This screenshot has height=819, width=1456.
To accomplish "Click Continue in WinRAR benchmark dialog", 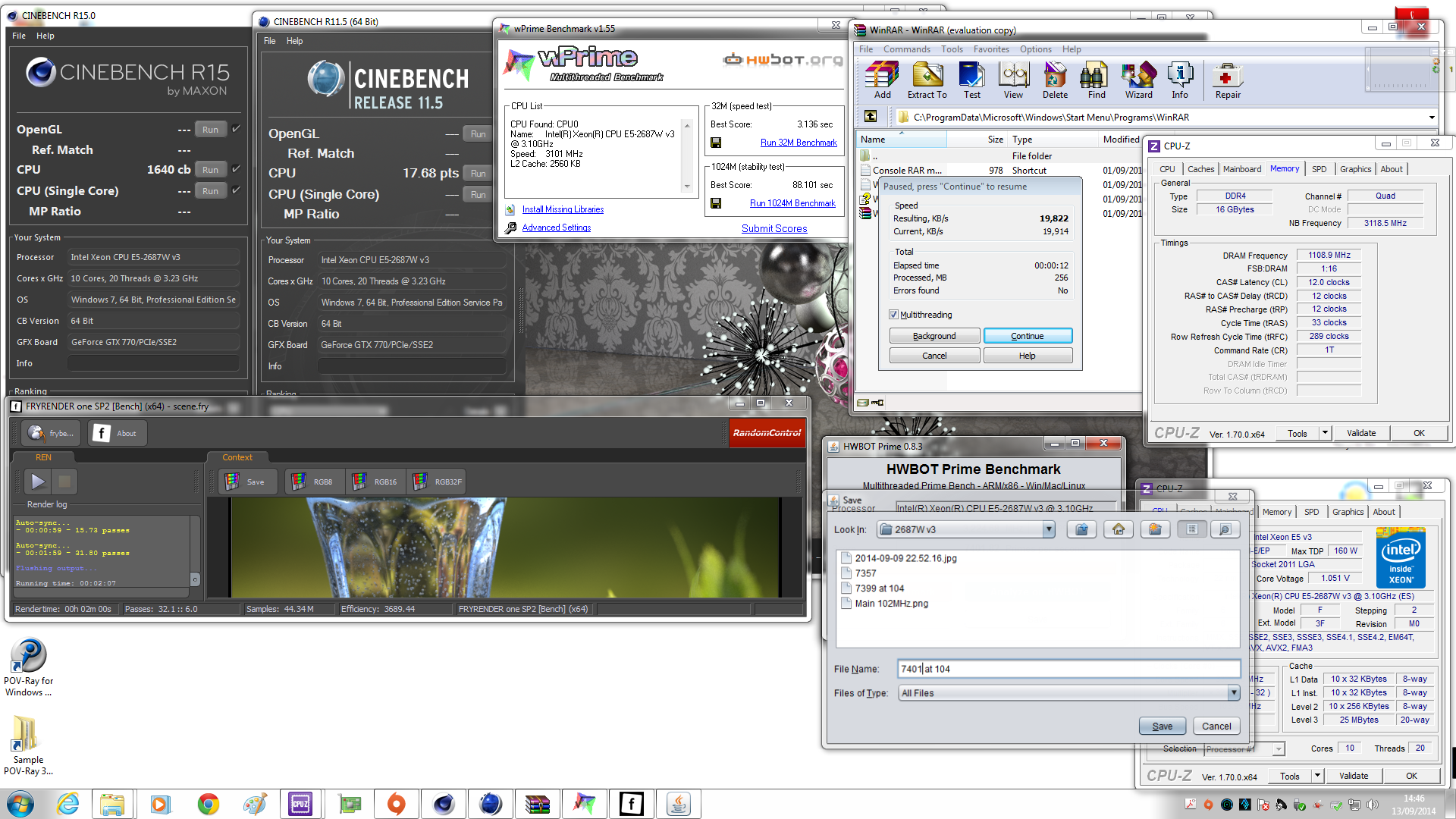I will 1027,336.
